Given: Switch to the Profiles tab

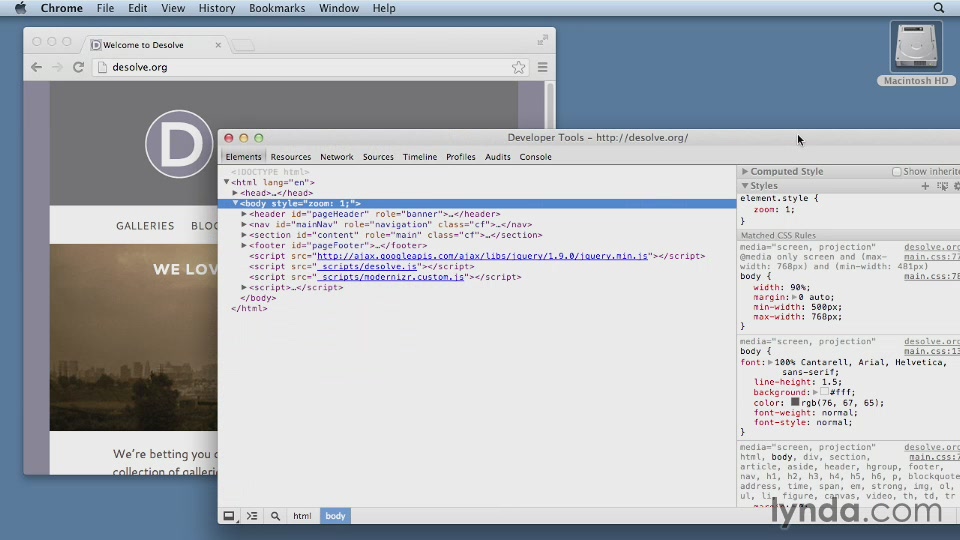Looking at the screenshot, I should coord(461,157).
